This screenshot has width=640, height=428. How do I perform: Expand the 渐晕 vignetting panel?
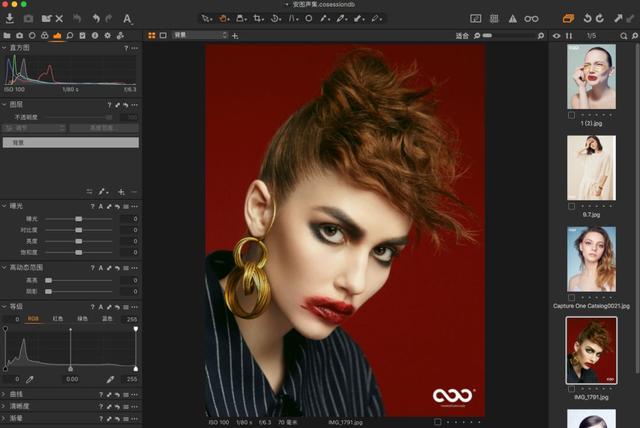click(4, 418)
